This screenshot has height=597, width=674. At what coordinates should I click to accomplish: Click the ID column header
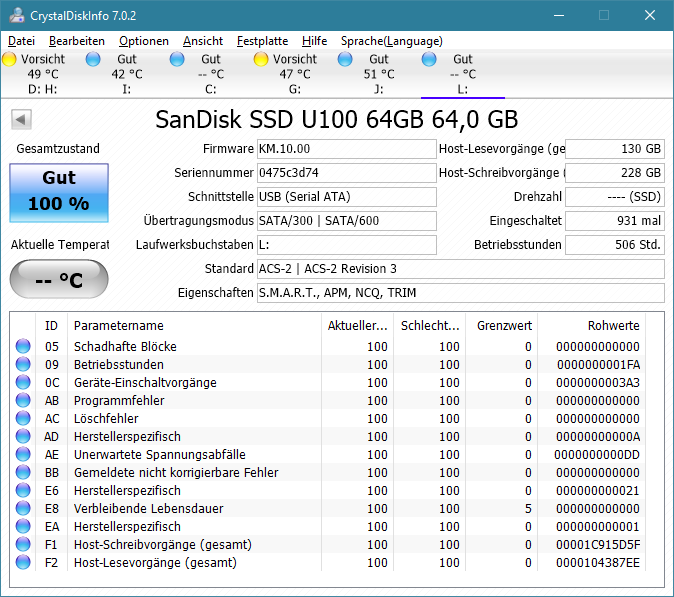pos(51,325)
